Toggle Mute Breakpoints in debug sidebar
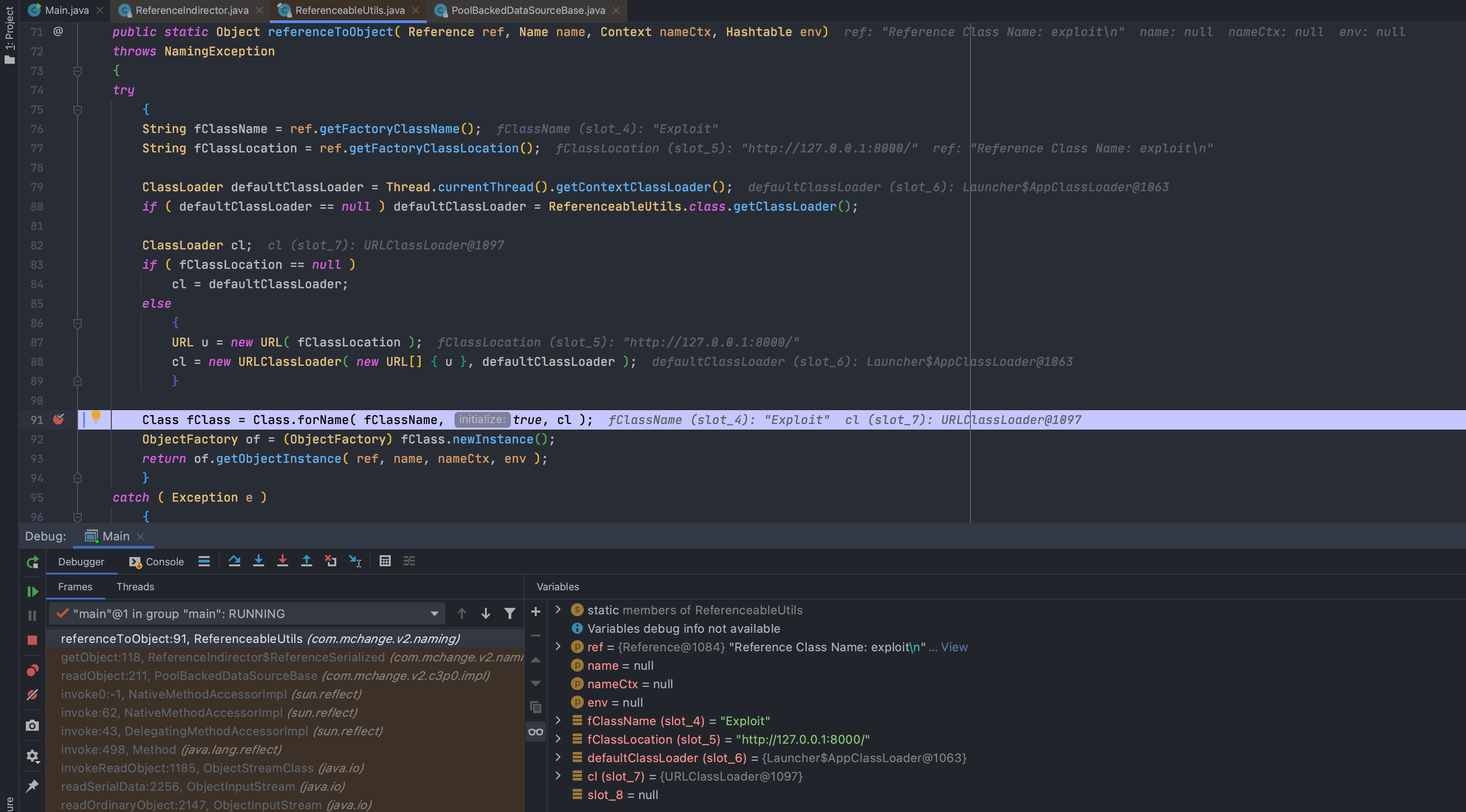Image resolution: width=1466 pixels, height=812 pixels. coord(32,695)
